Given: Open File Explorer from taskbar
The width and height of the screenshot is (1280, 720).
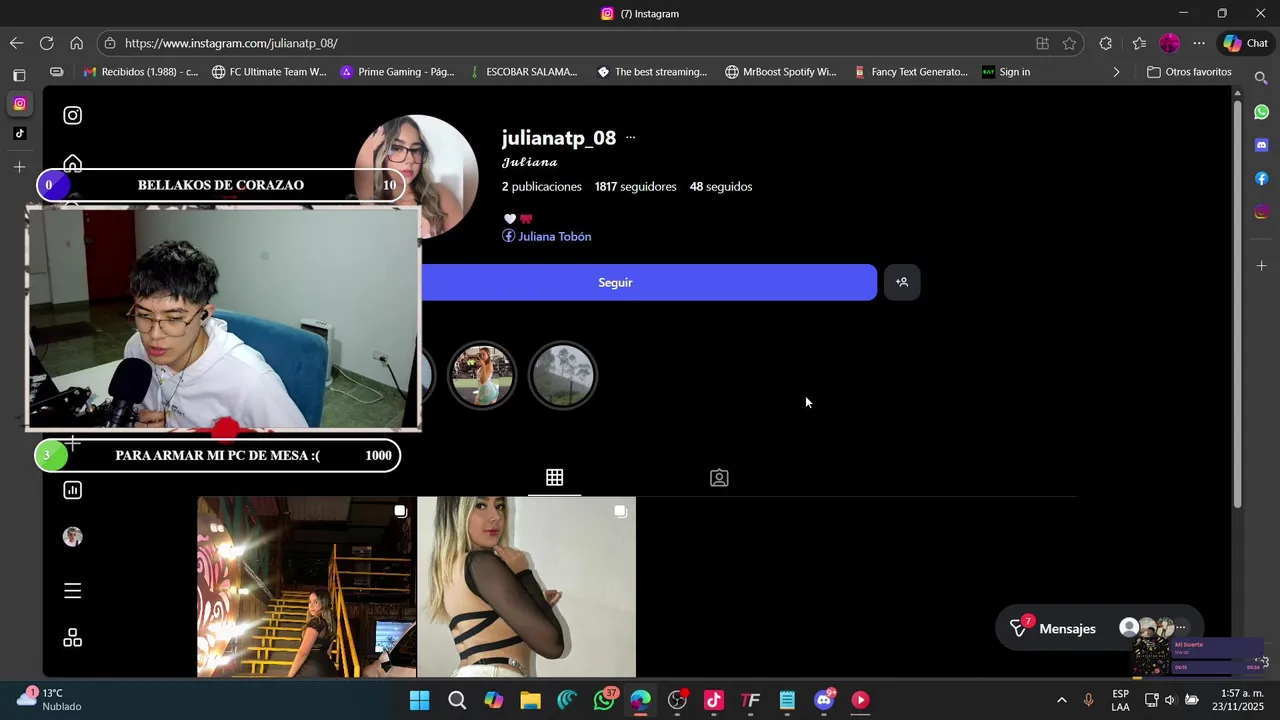Looking at the screenshot, I should [x=530, y=700].
